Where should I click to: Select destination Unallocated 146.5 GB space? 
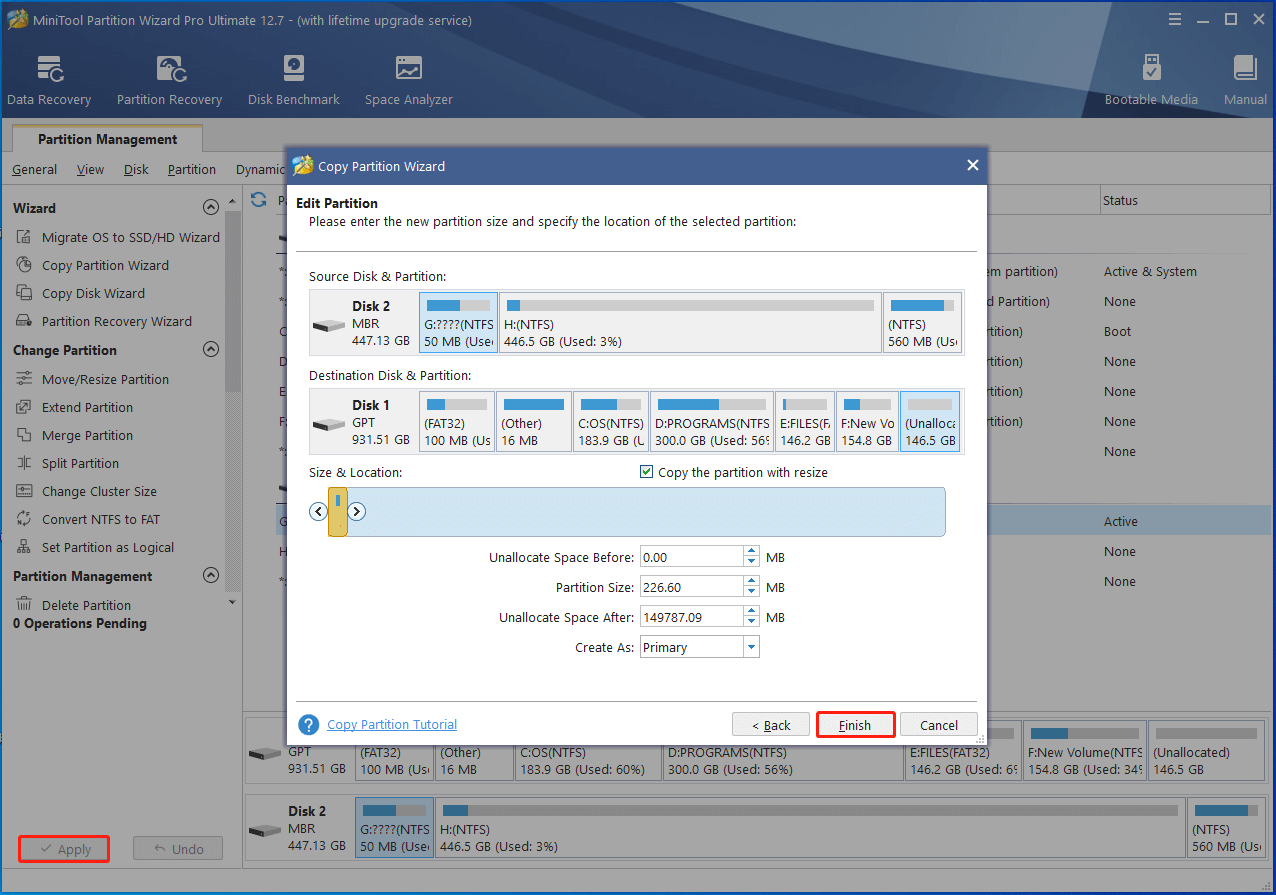tap(930, 422)
